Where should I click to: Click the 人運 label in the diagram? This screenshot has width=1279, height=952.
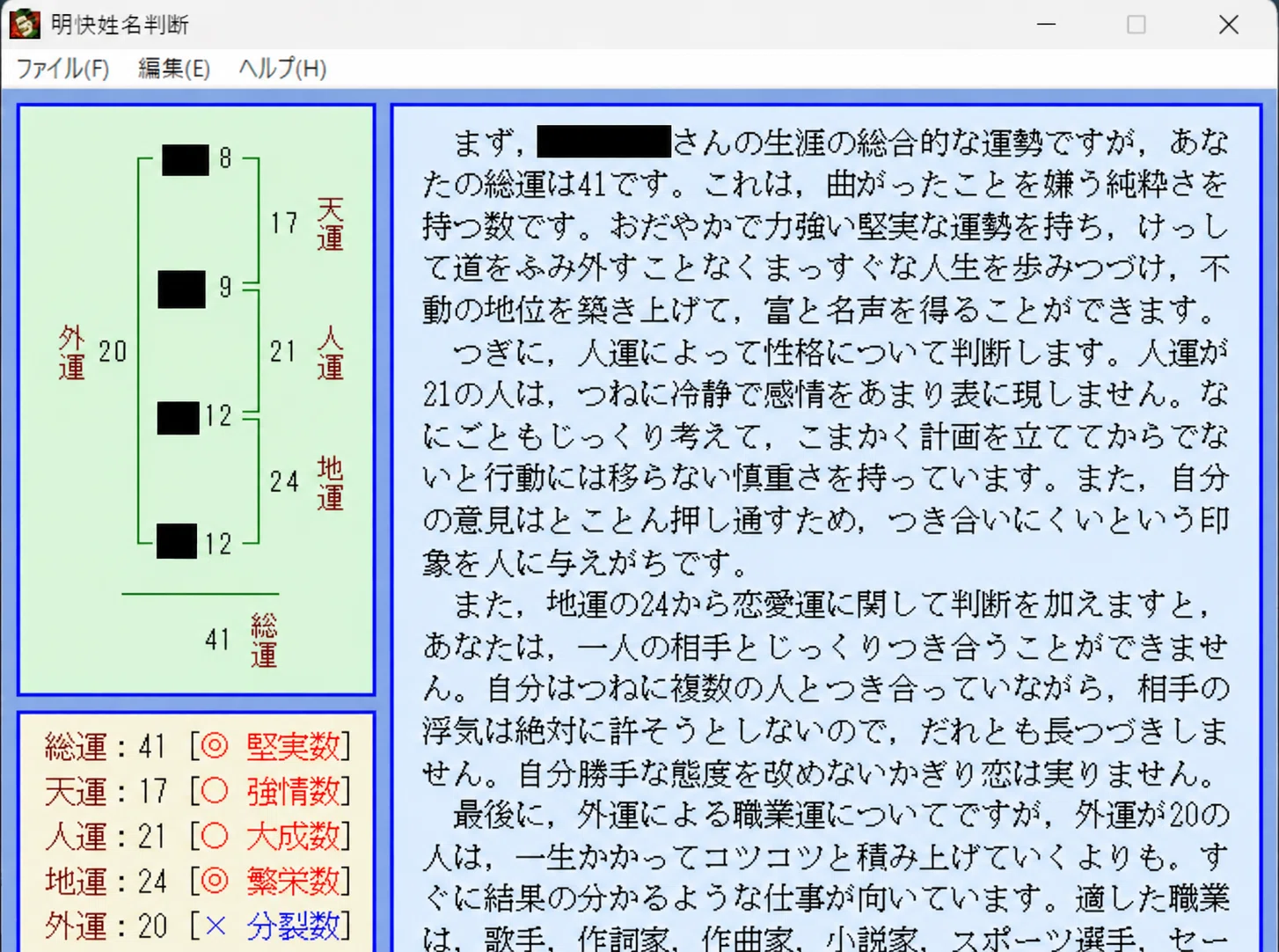coord(330,353)
